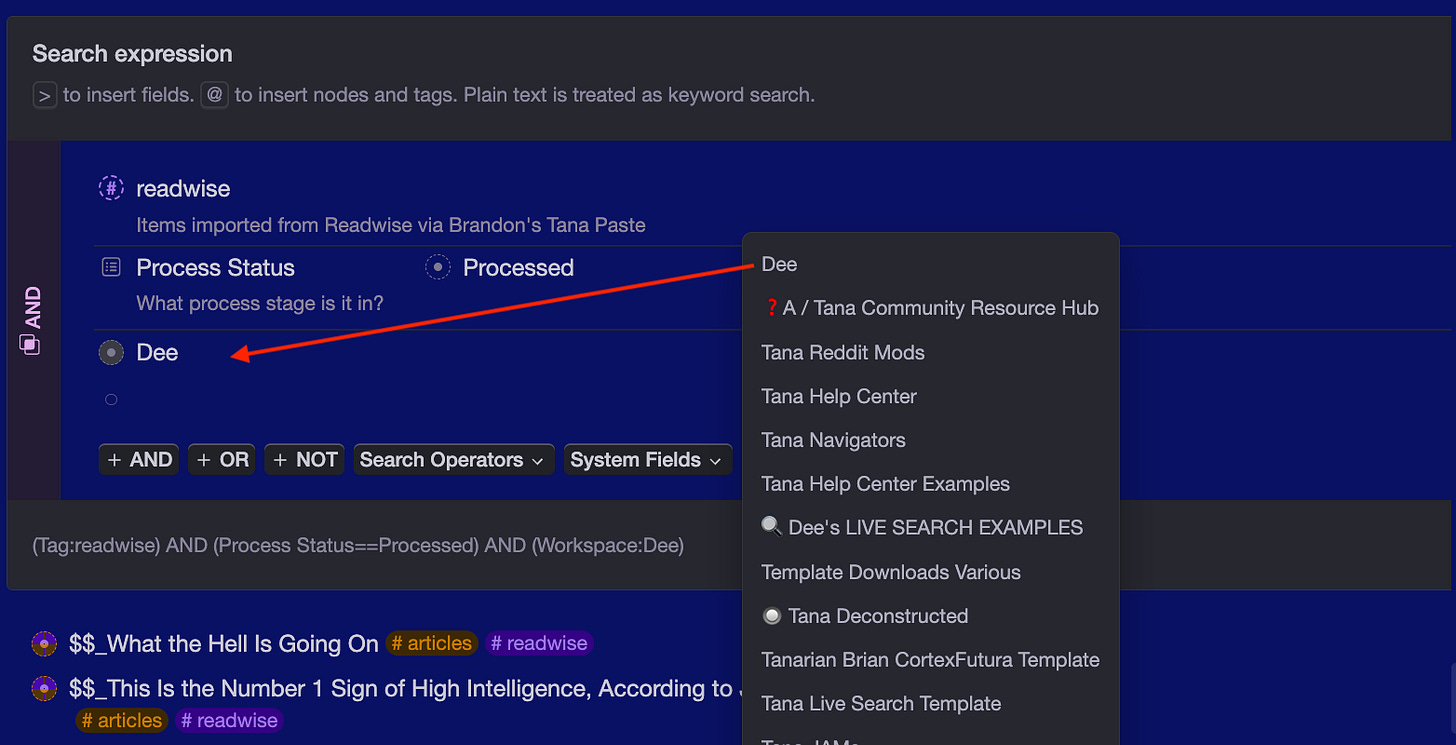1456x745 pixels.
Task: Click articles tag on What the Hell row
Action: pyautogui.click(x=432, y=643)
